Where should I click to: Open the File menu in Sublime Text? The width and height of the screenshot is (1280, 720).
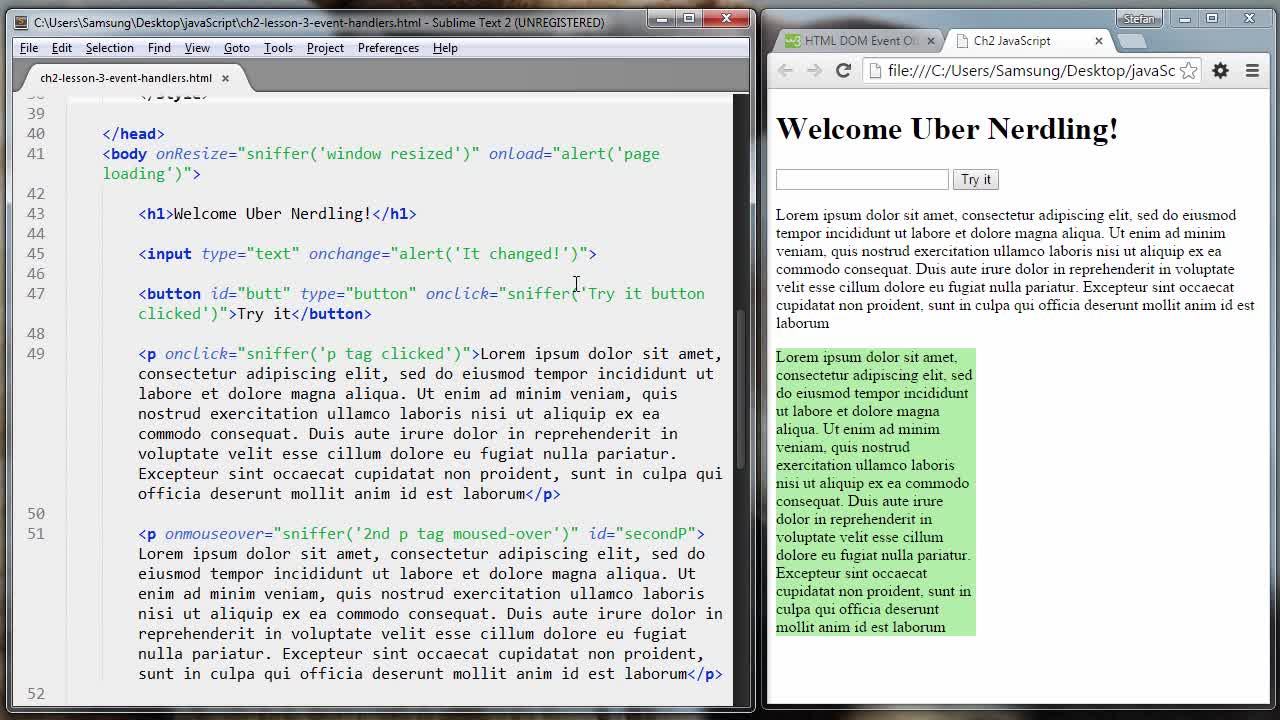coord(29,48)
